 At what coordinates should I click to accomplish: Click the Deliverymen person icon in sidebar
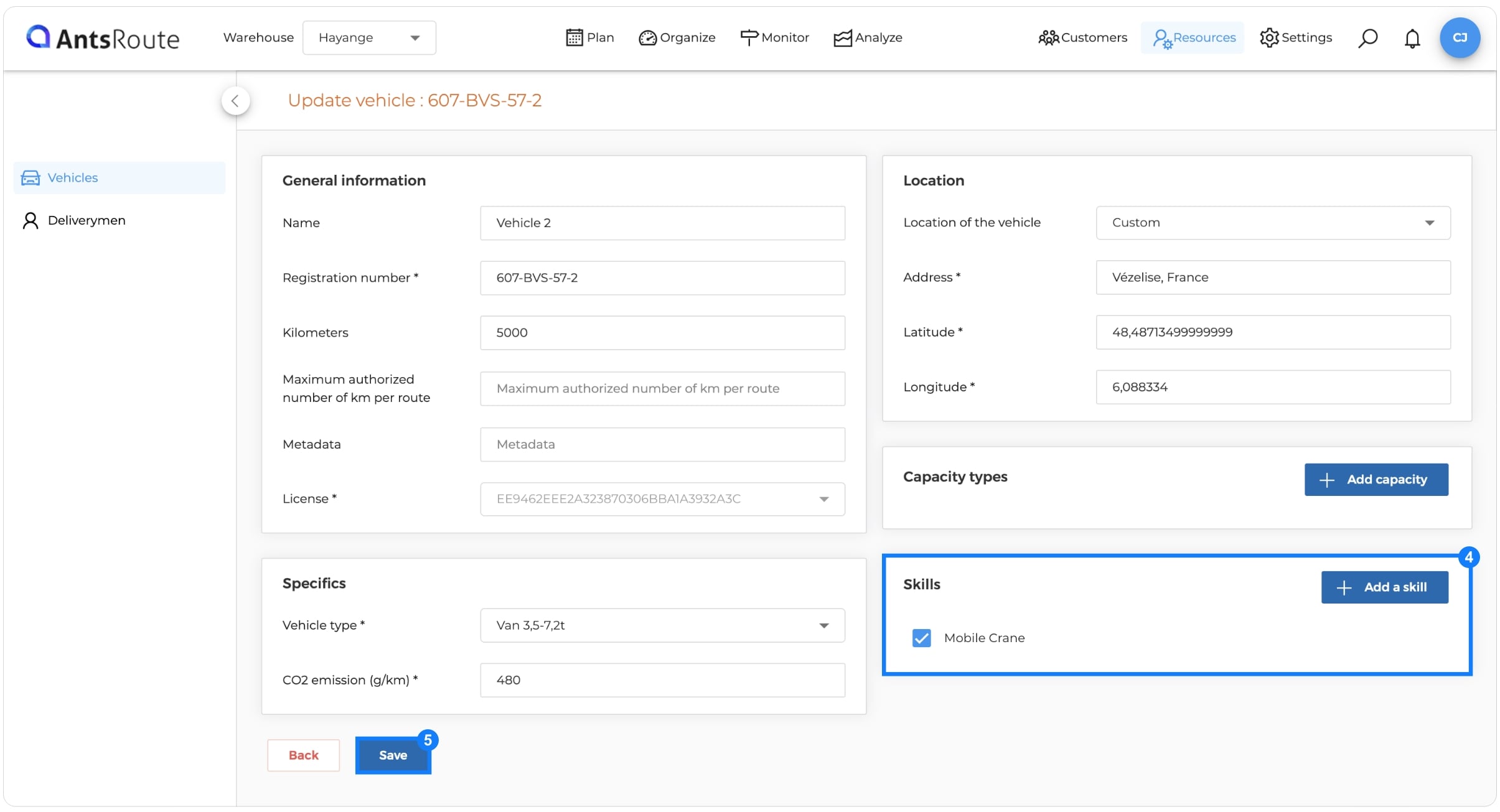(x=30, y=220)
